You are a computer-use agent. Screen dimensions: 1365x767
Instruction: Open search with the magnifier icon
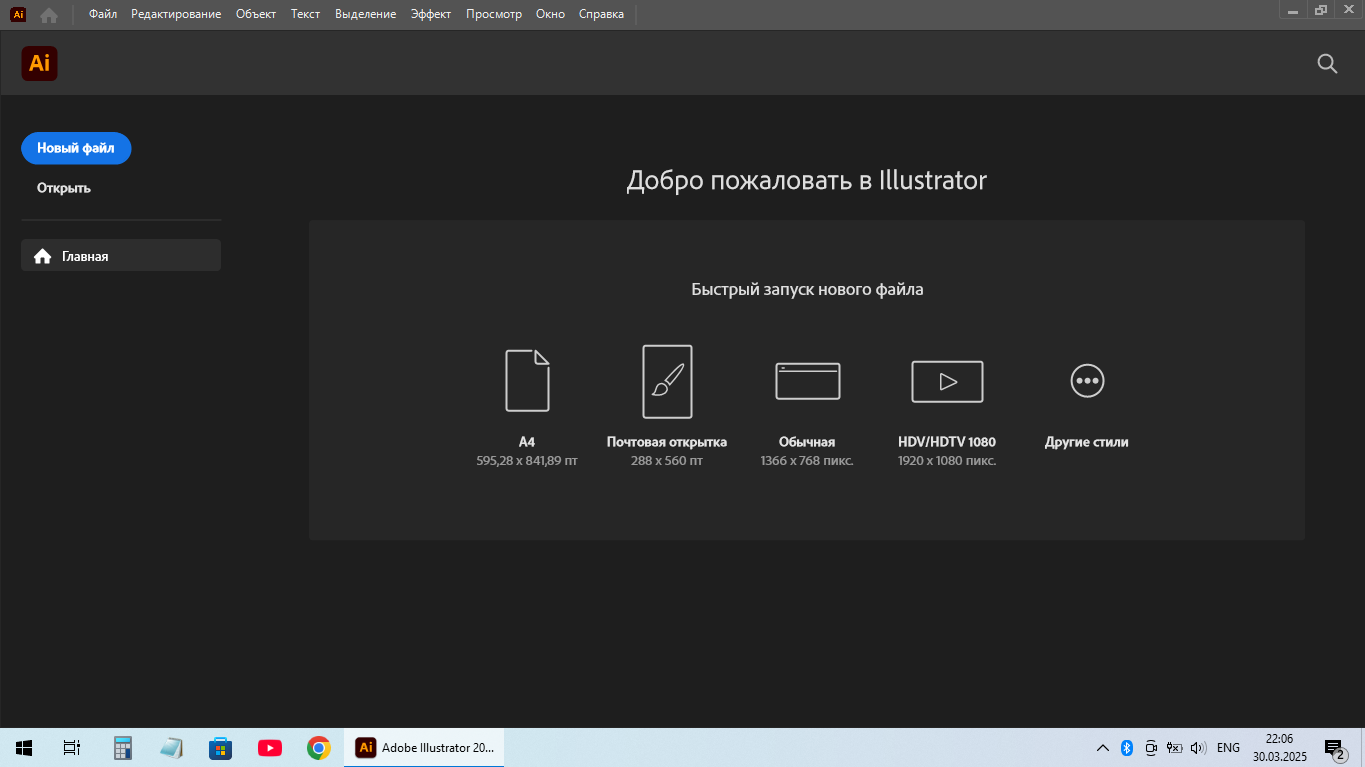(1327, 64)
